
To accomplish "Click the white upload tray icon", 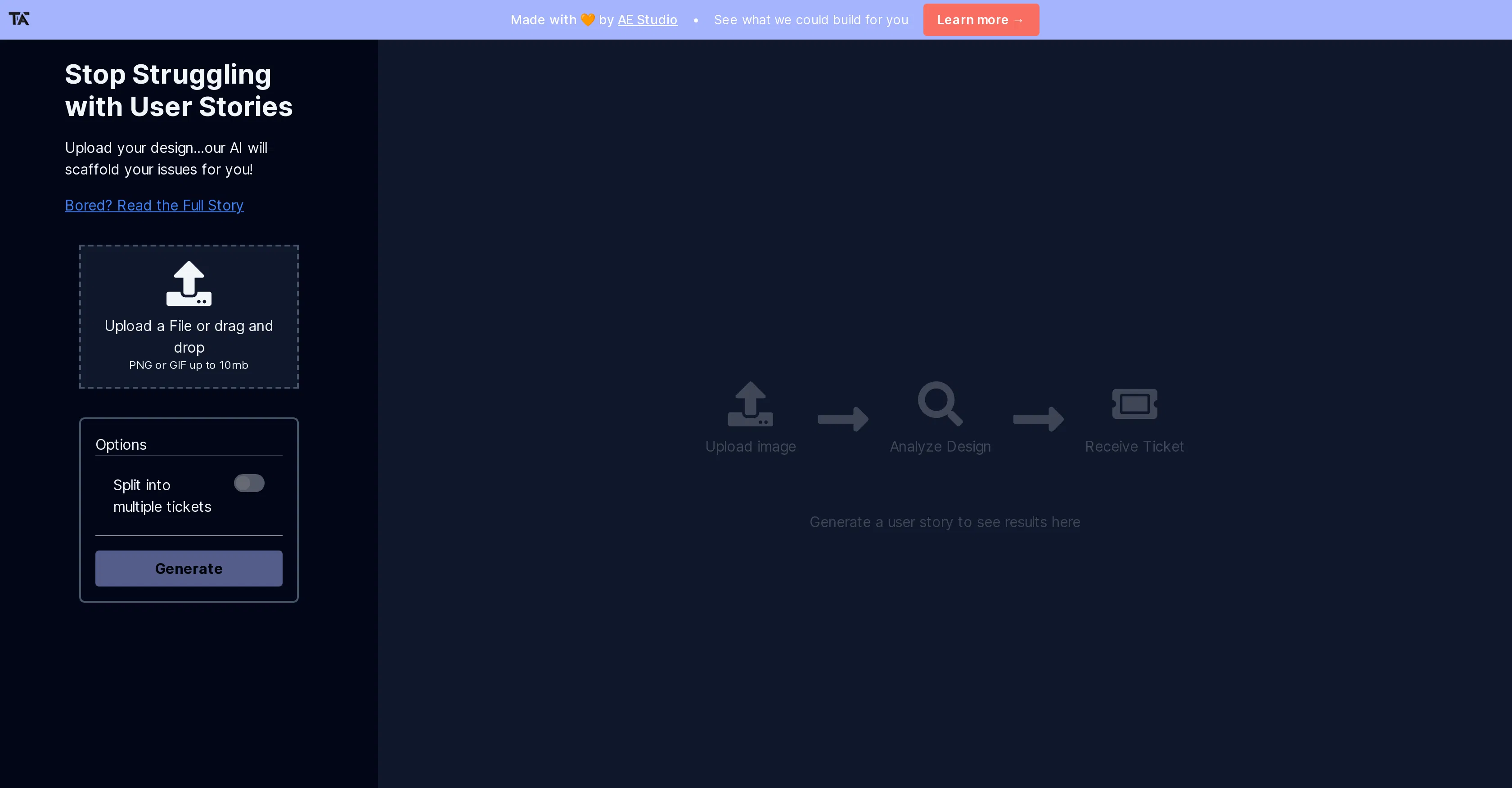I will pos(189,283).
